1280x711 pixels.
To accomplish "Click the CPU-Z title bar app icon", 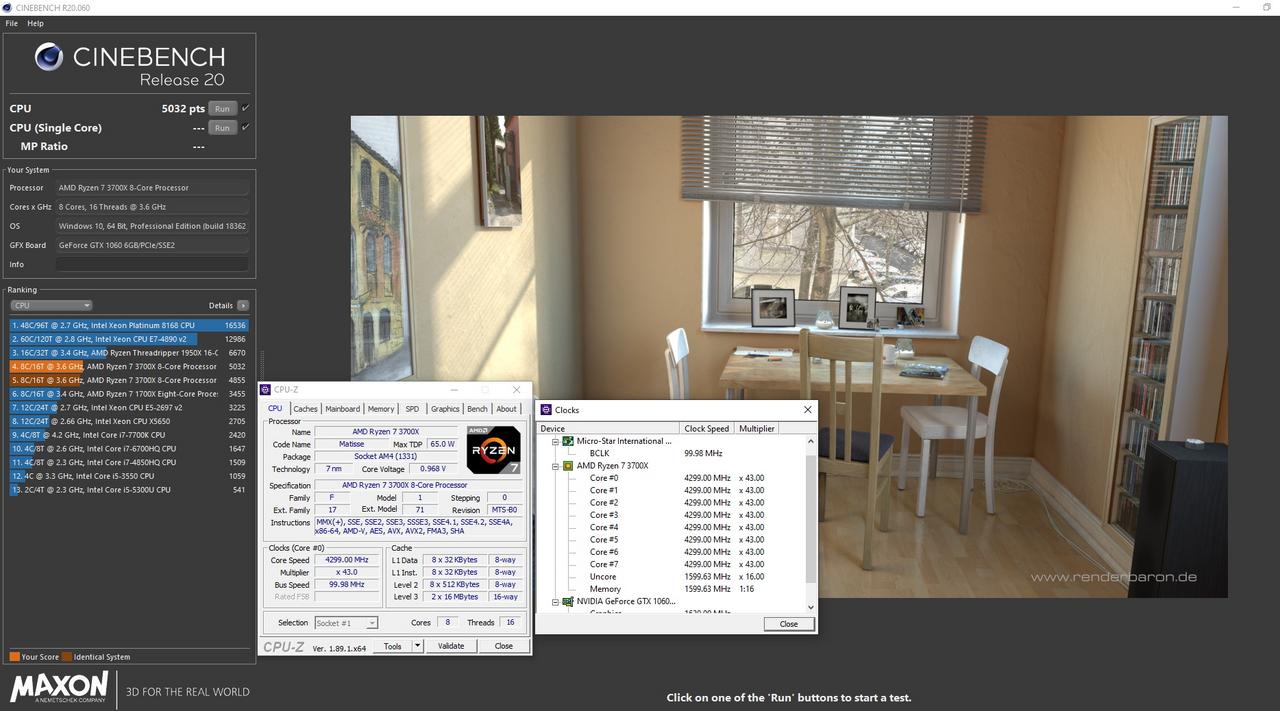I will (266, 390).
